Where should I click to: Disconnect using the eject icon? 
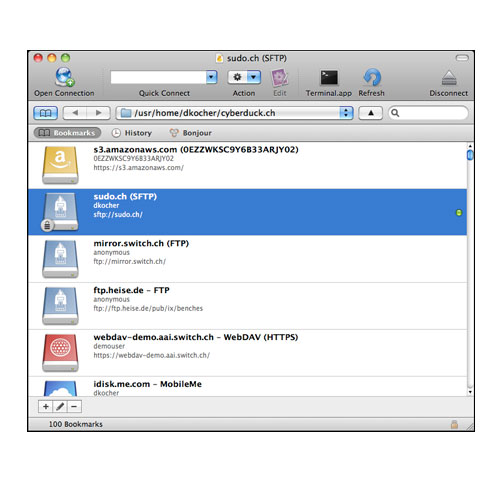point(449,78)
